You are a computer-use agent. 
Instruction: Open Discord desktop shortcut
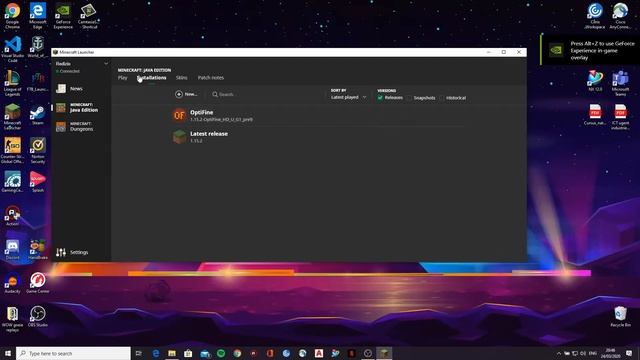tap(12, 249)
